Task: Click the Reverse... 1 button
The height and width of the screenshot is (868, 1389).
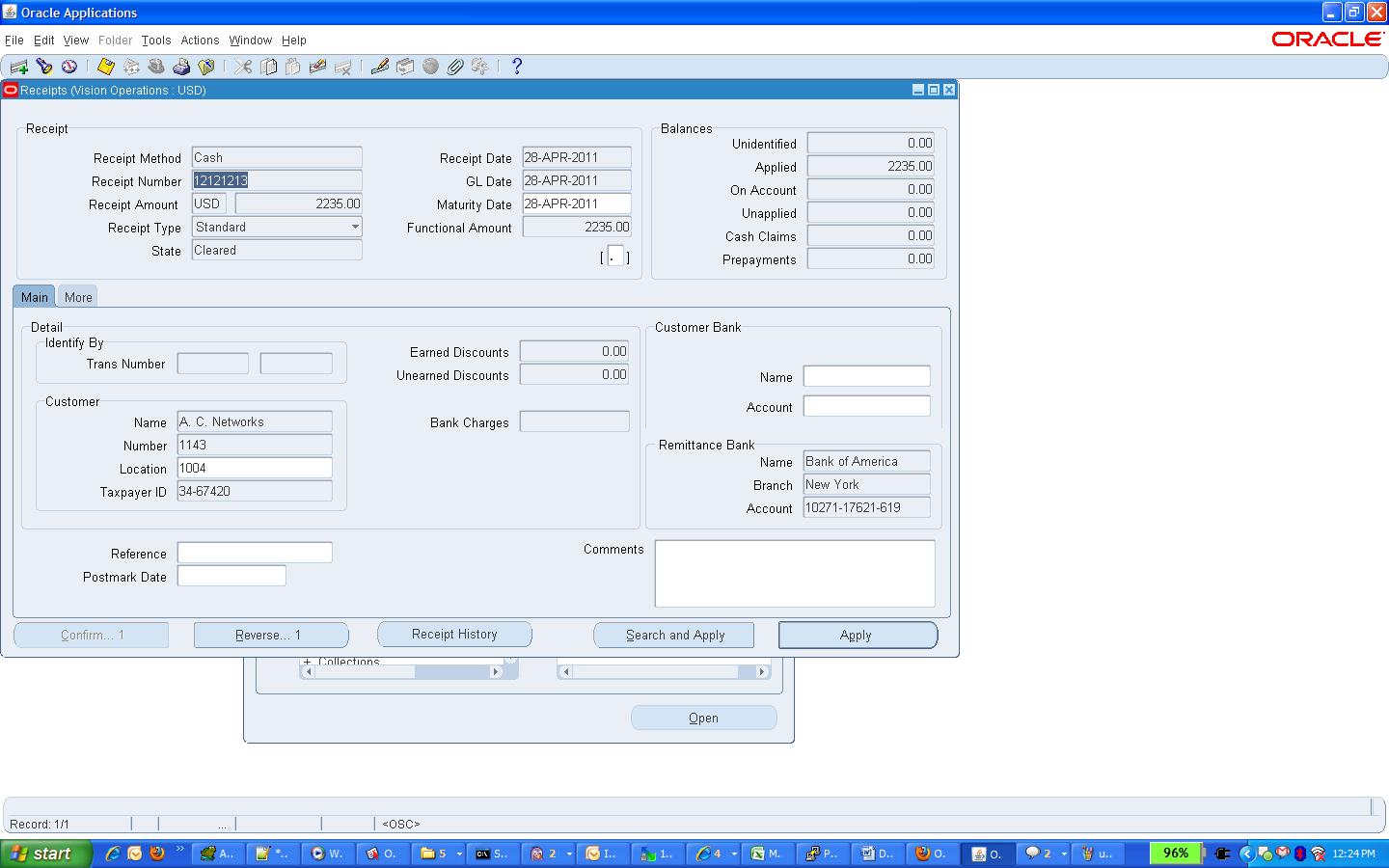Action: 271,635
